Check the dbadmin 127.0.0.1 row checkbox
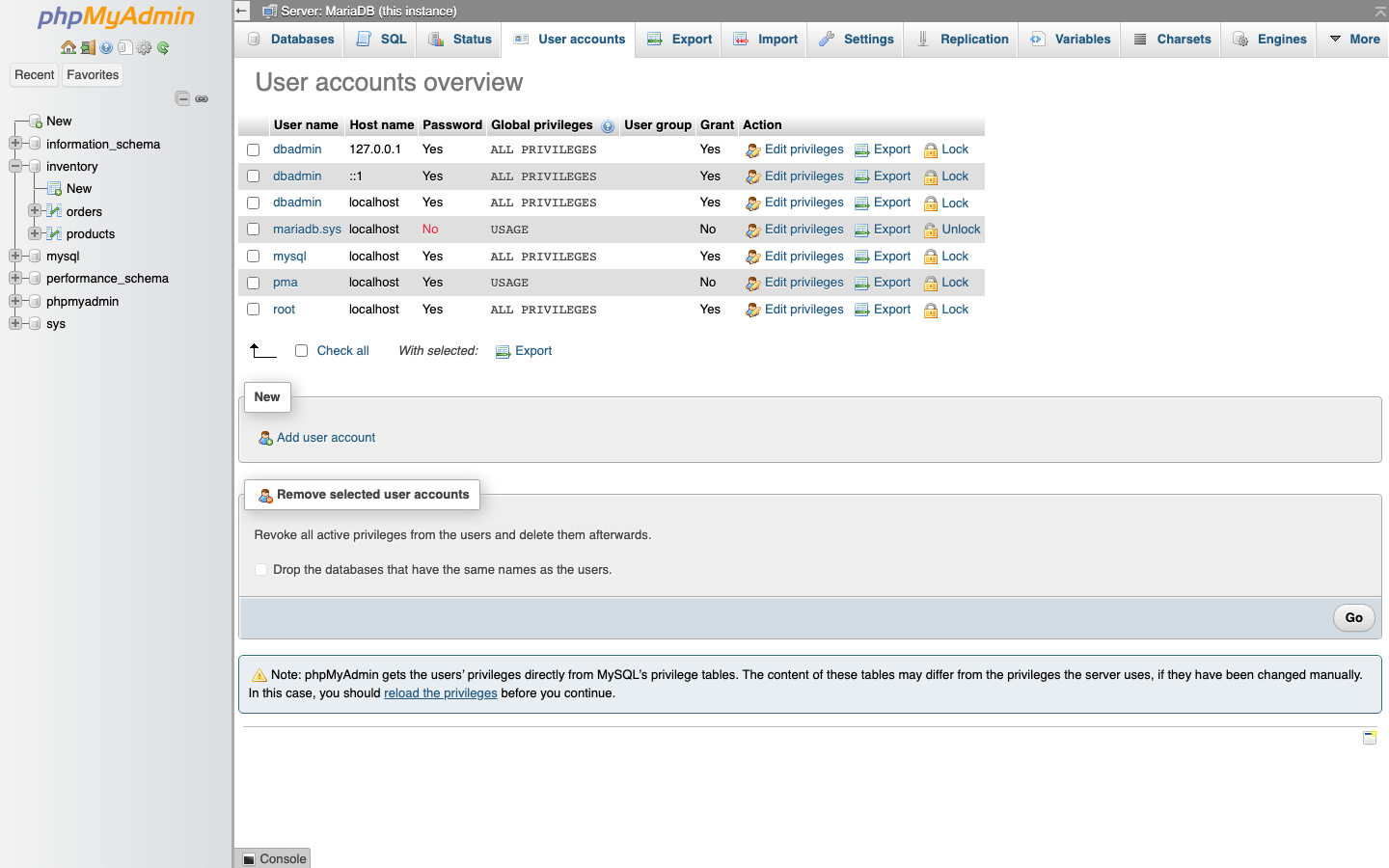 pos(254,150)
